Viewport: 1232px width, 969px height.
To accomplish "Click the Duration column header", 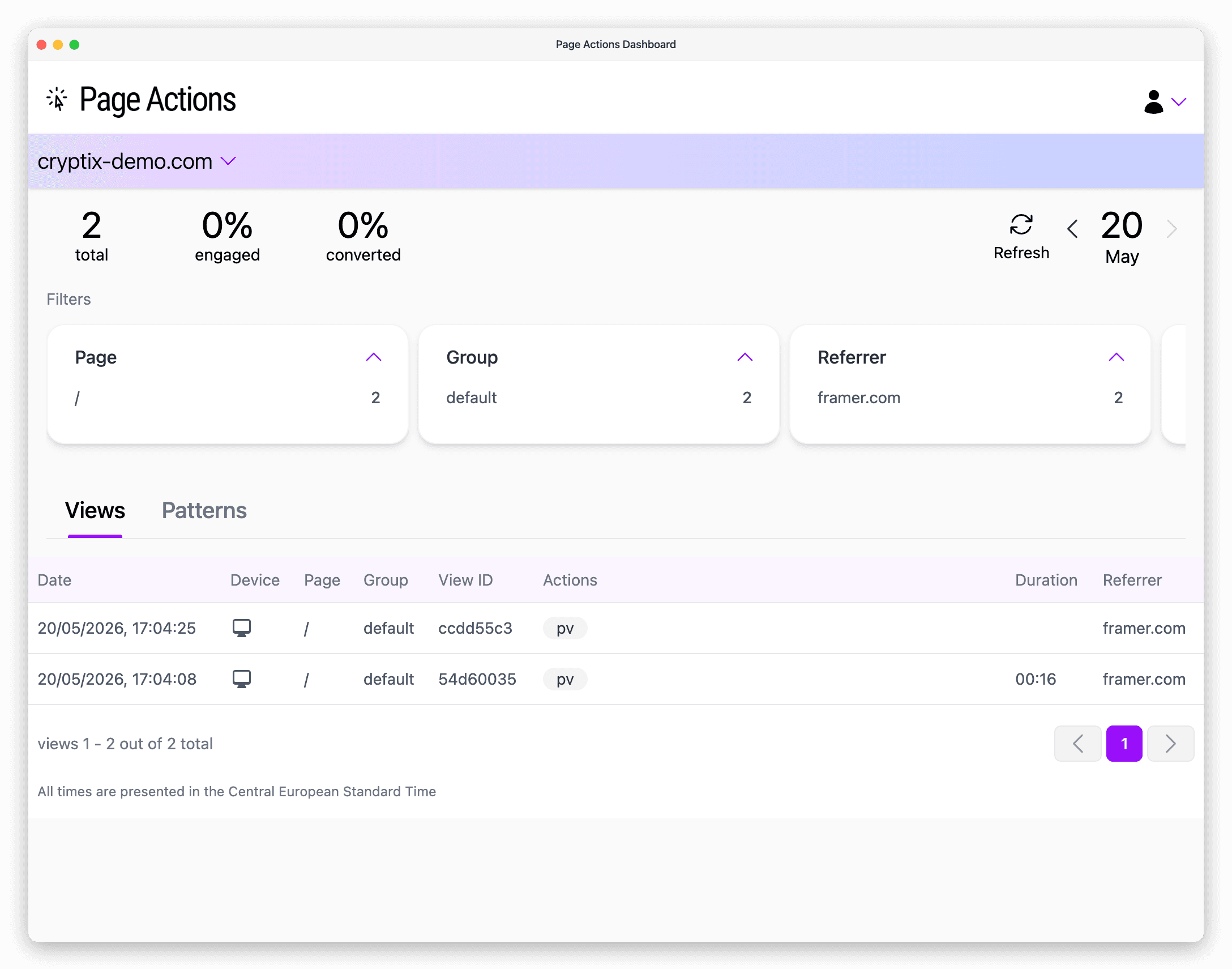I will tap(1046, 580).
